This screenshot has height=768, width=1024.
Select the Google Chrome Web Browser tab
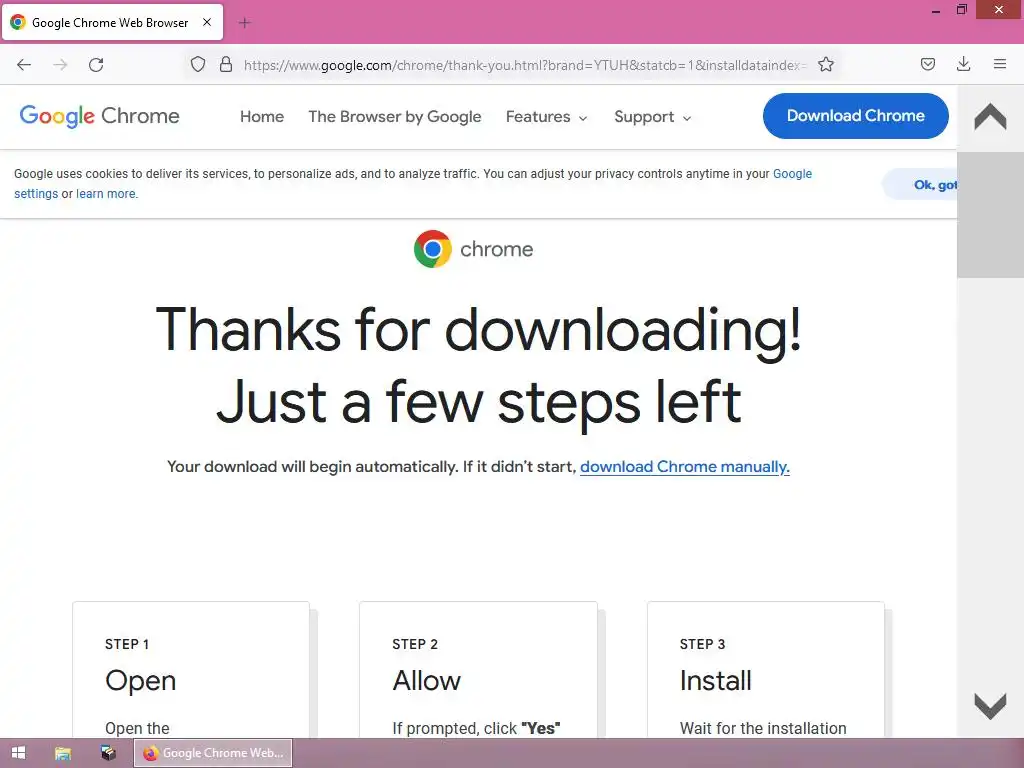113,22
